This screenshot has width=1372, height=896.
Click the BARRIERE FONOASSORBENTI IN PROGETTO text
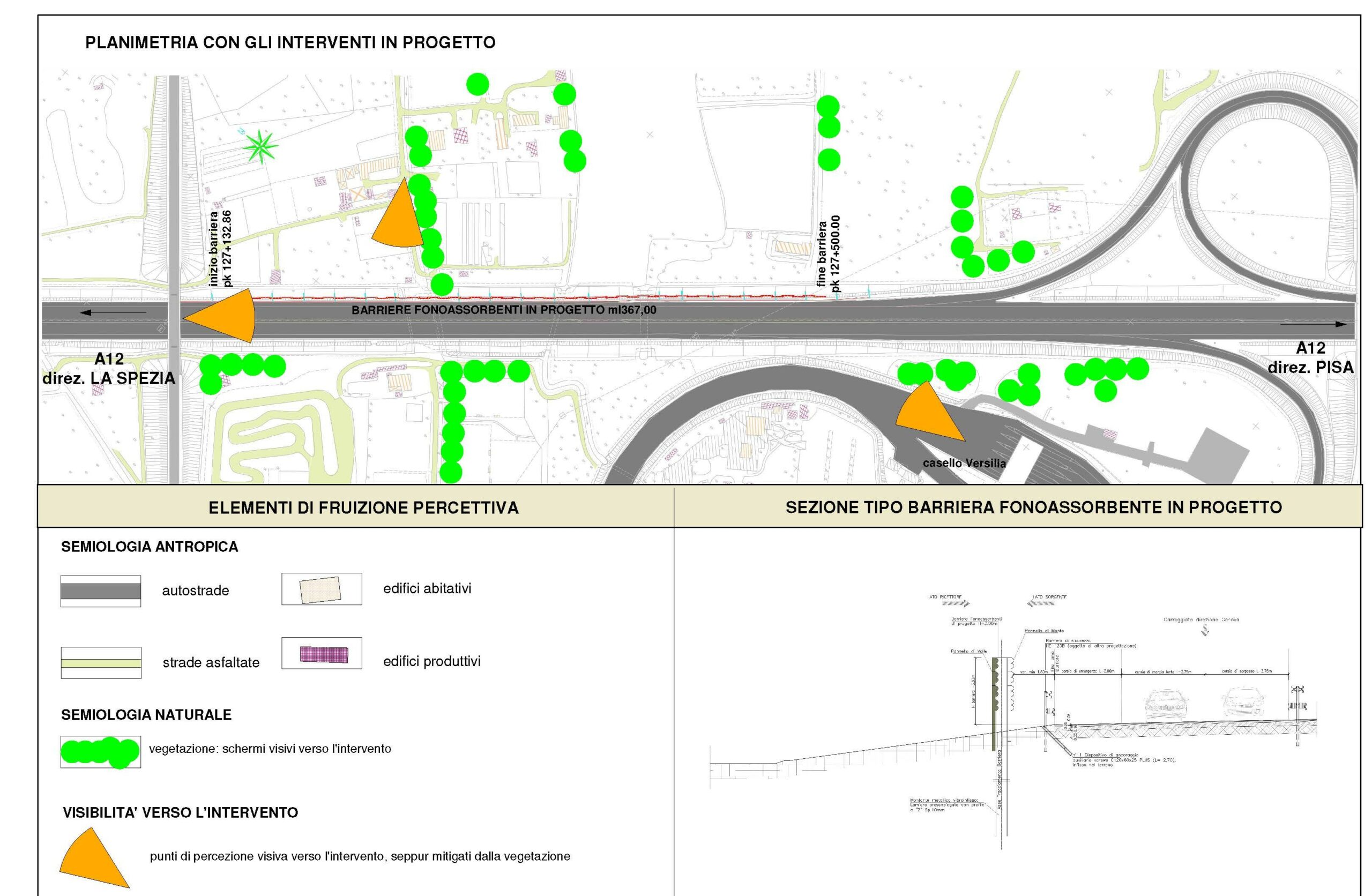(503, 310)
